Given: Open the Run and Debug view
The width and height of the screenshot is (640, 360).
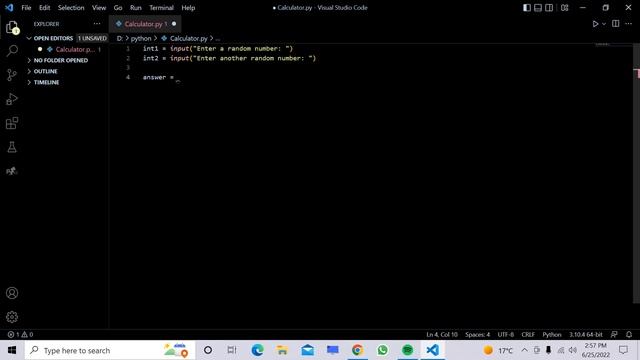Looking at the screenshot, I should (x=12, y=99).
